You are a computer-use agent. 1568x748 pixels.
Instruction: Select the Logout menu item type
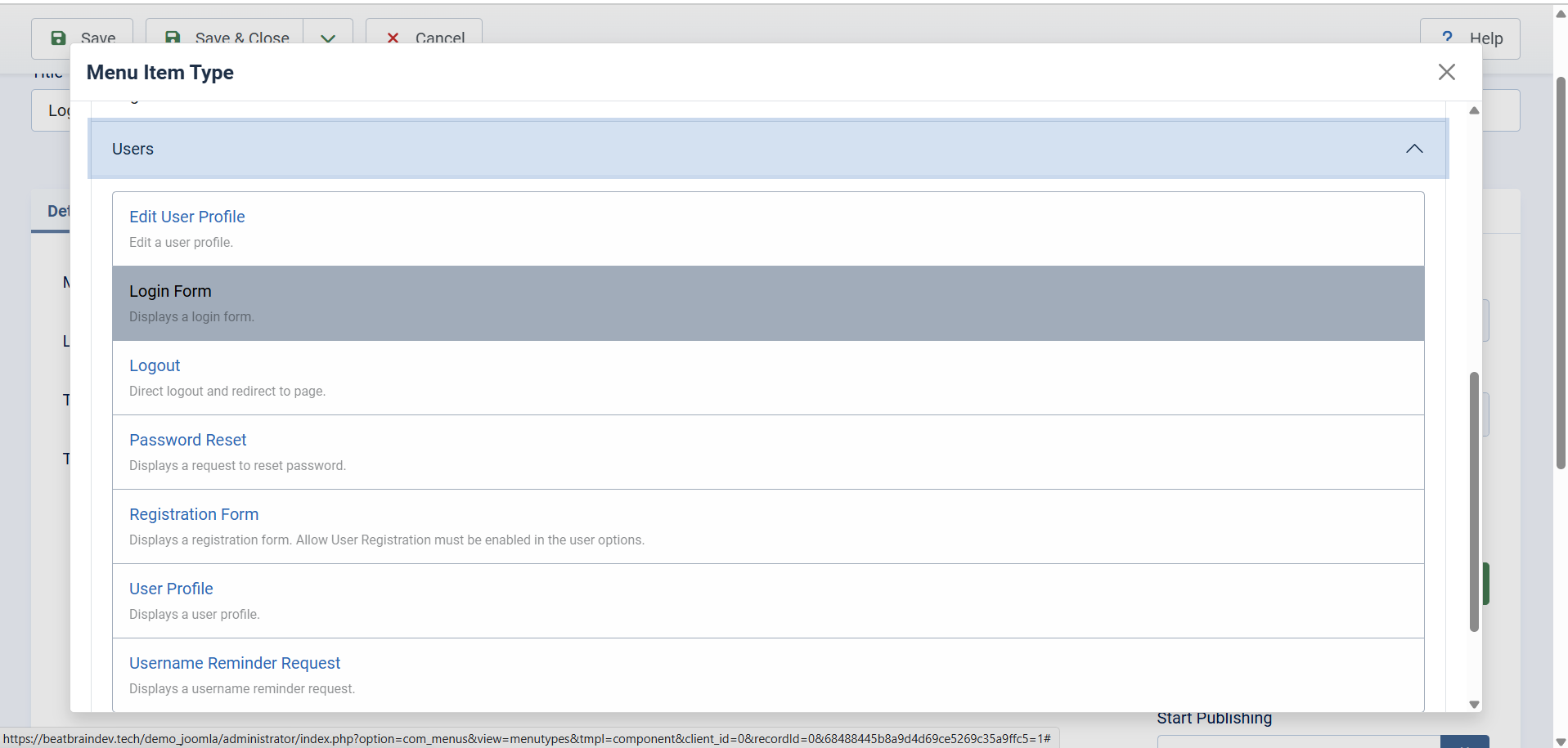[x=155, y=365]
